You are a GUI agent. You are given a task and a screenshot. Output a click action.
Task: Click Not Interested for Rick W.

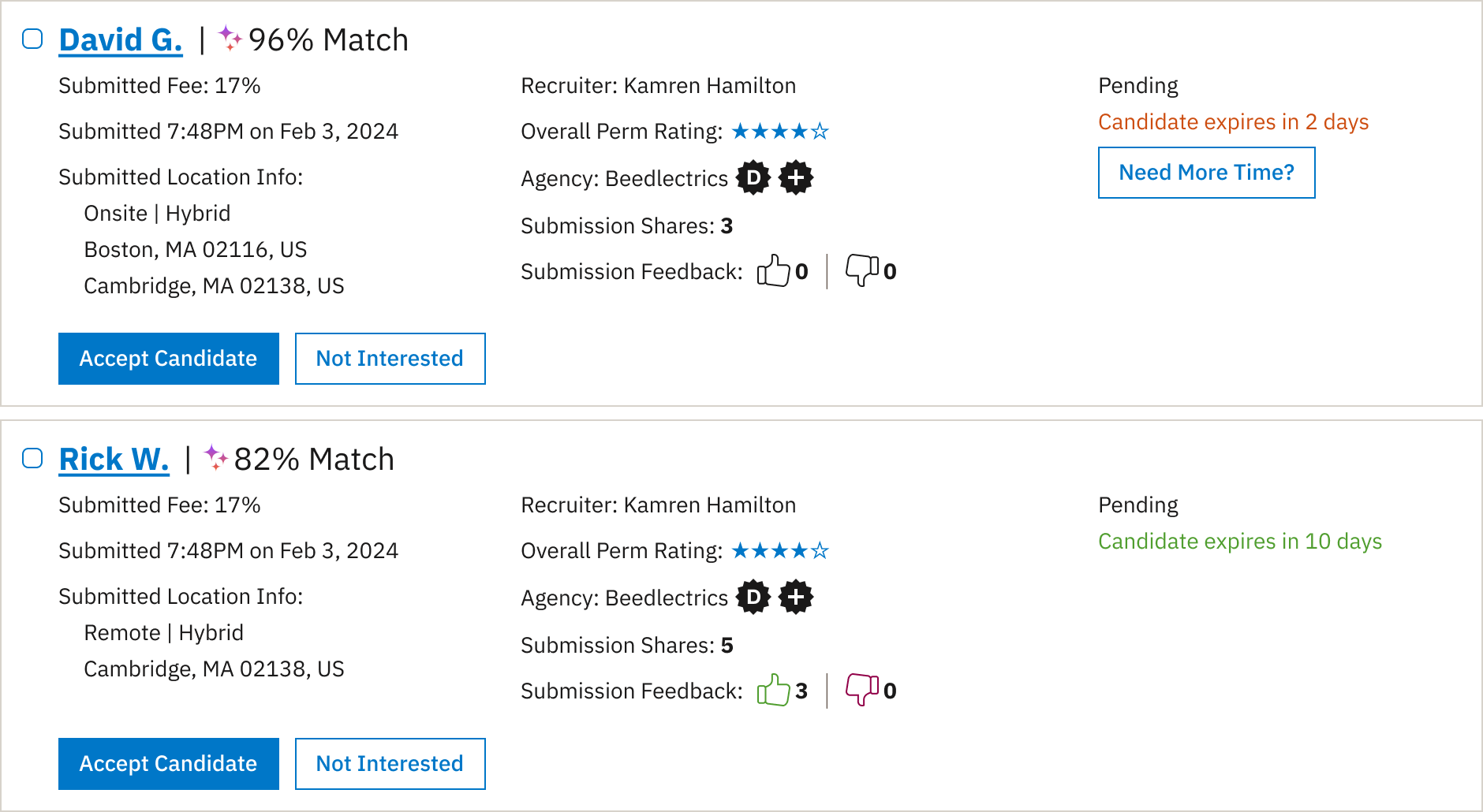(x=390, y=763)
